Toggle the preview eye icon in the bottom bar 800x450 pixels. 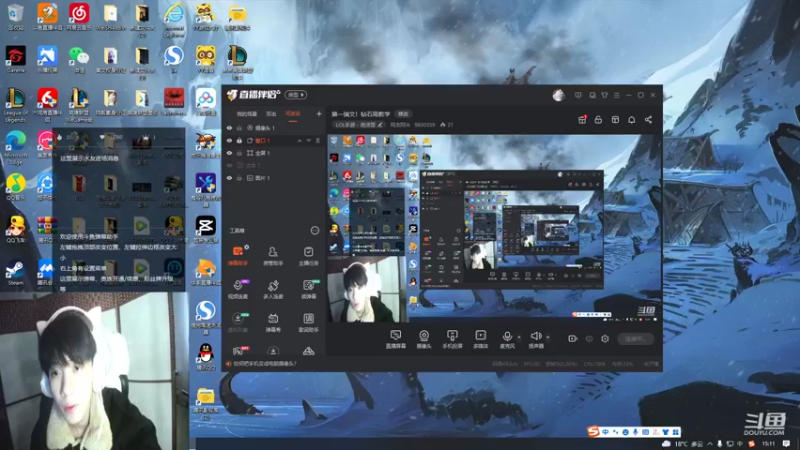[x=589, y=338]
